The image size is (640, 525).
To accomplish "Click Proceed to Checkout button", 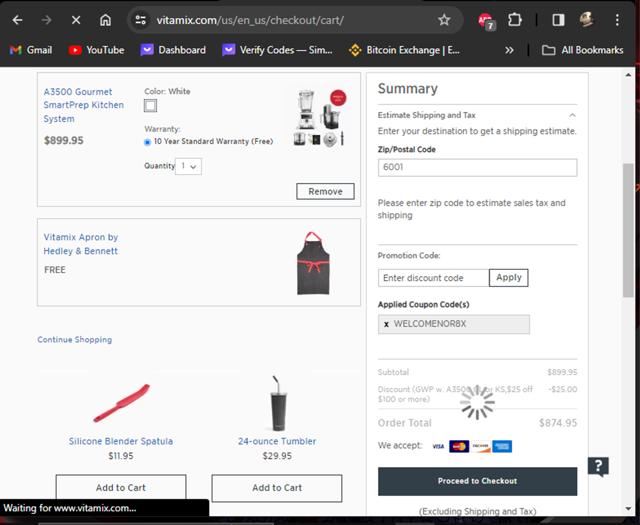I will 478,481.
